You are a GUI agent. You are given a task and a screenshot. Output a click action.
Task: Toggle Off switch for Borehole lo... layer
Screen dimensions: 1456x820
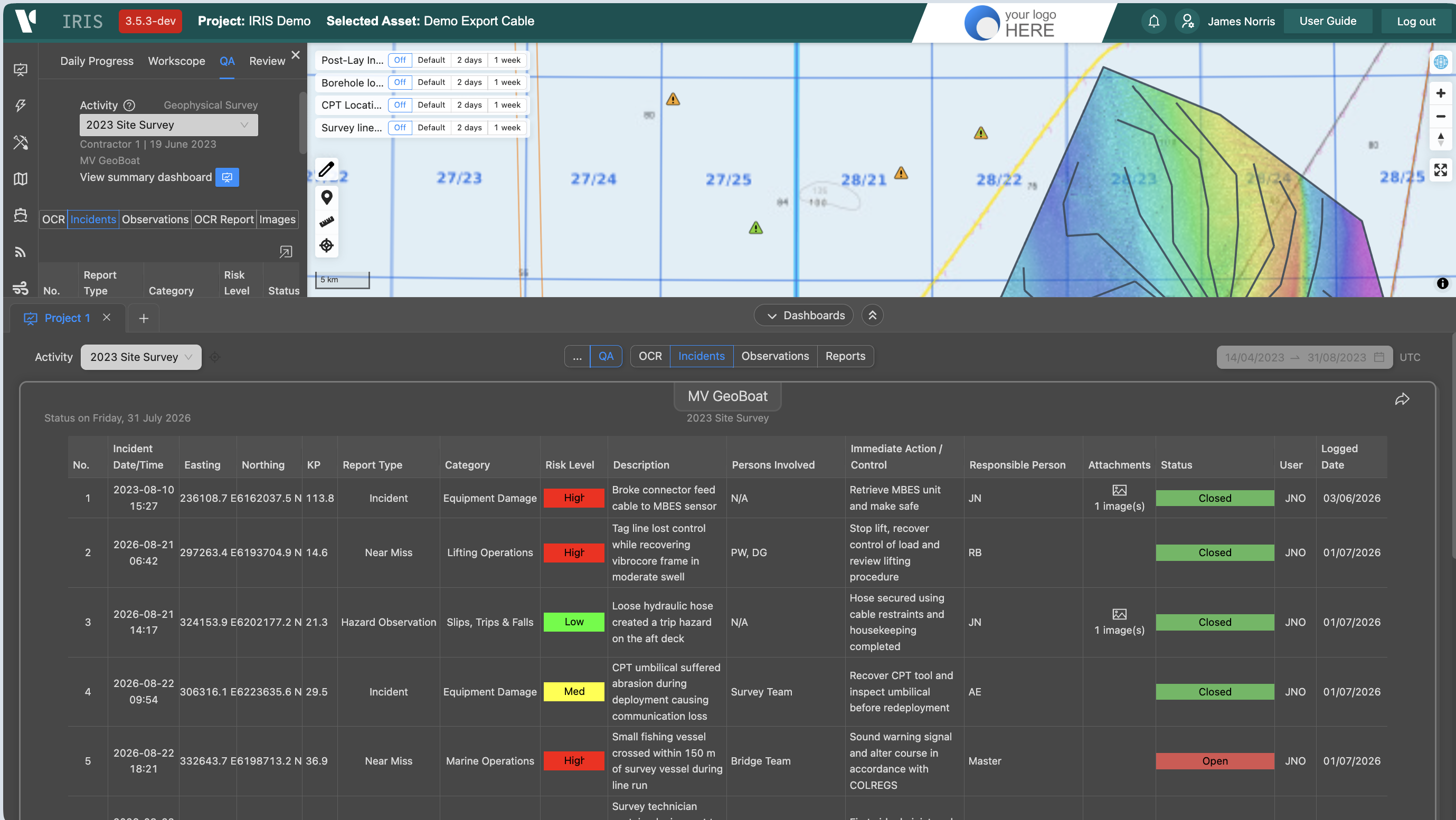400,82
